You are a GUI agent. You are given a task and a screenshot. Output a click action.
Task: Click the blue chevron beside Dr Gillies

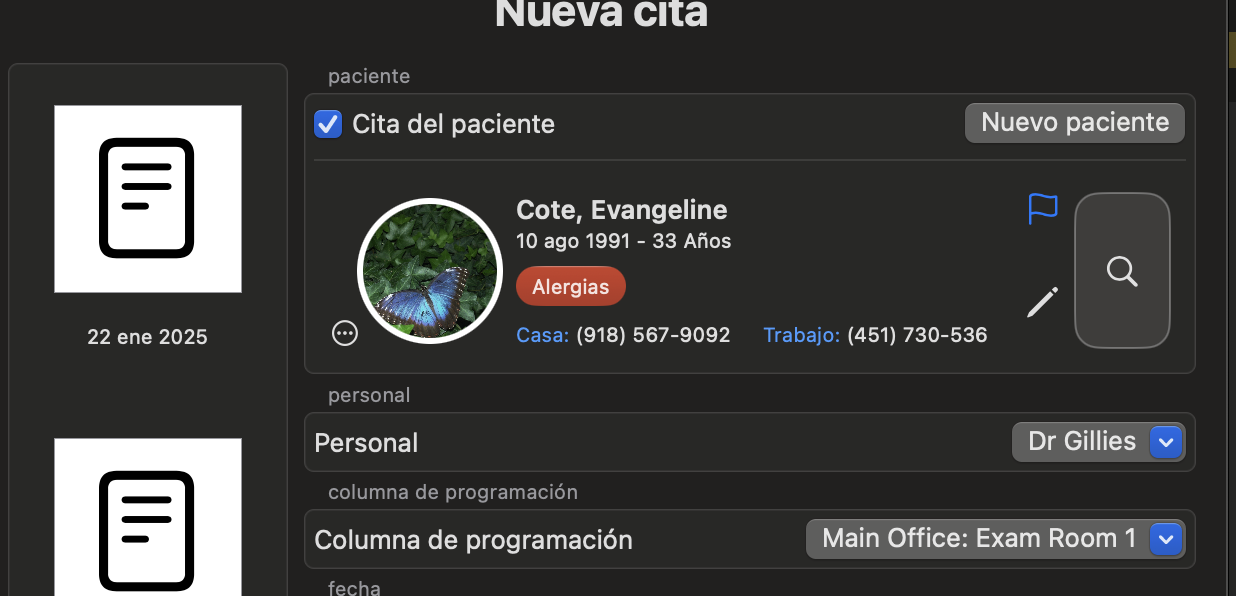coord(1166,442)
